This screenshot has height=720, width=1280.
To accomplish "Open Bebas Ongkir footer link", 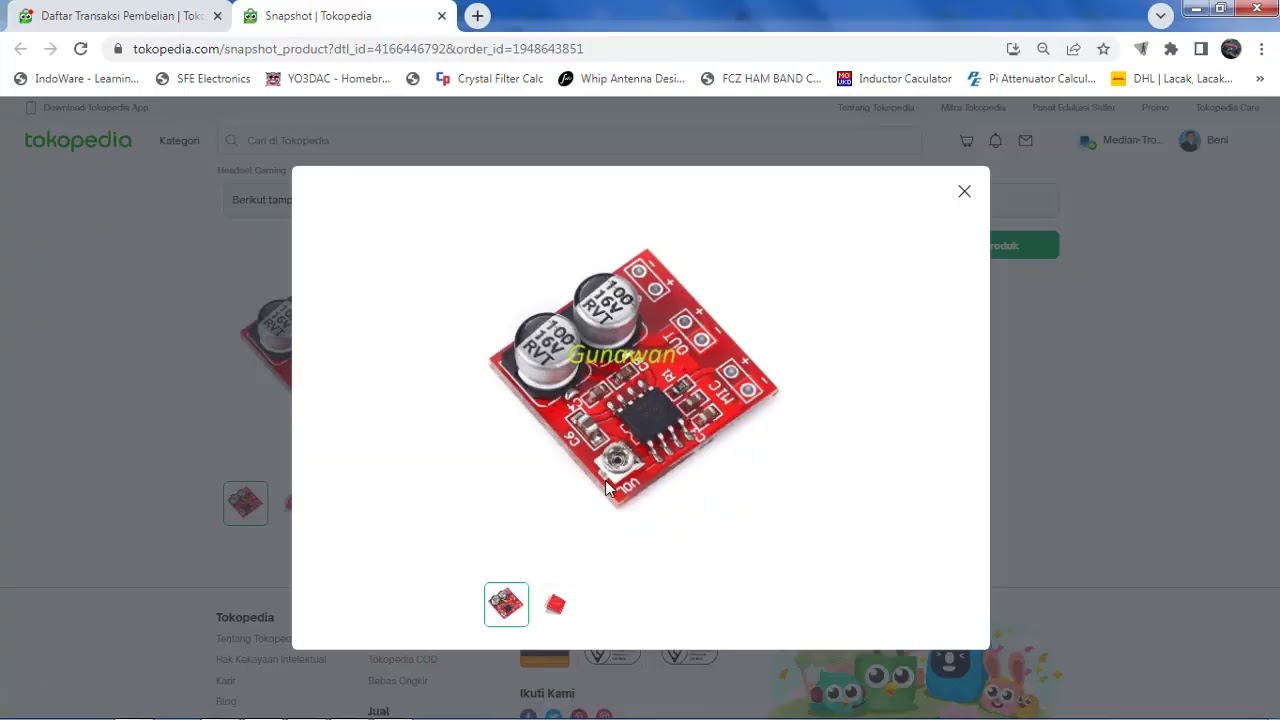I will [398, 681].
